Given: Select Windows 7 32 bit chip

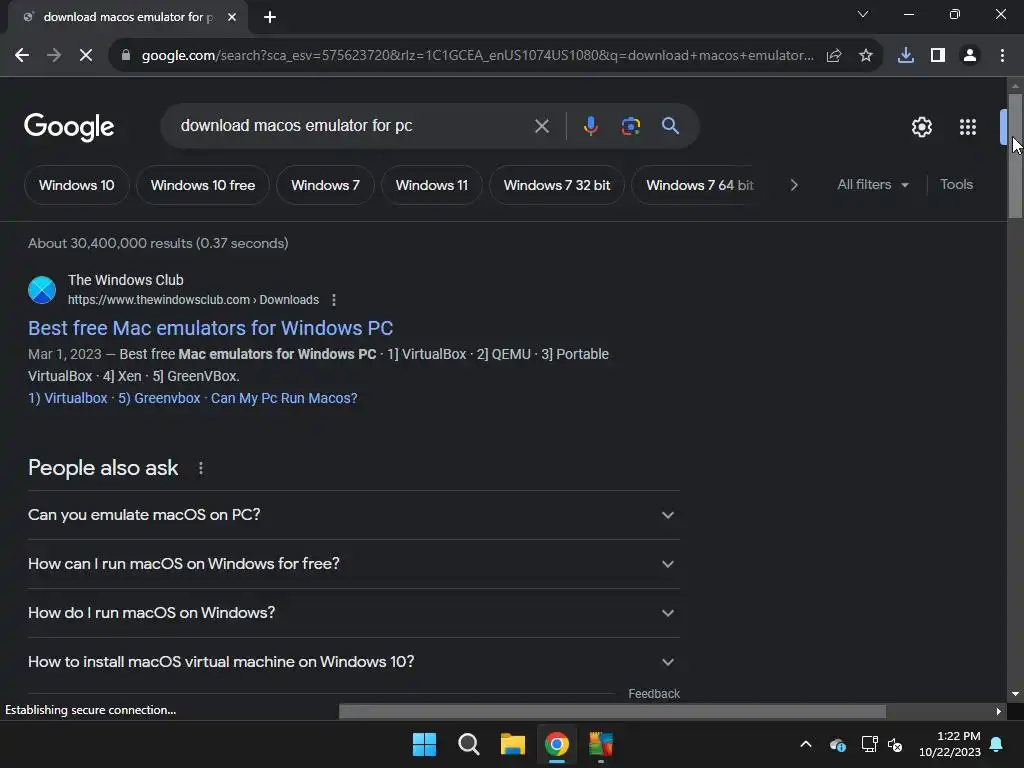Looking at the screenshot, I should click(x=556, y=185).
